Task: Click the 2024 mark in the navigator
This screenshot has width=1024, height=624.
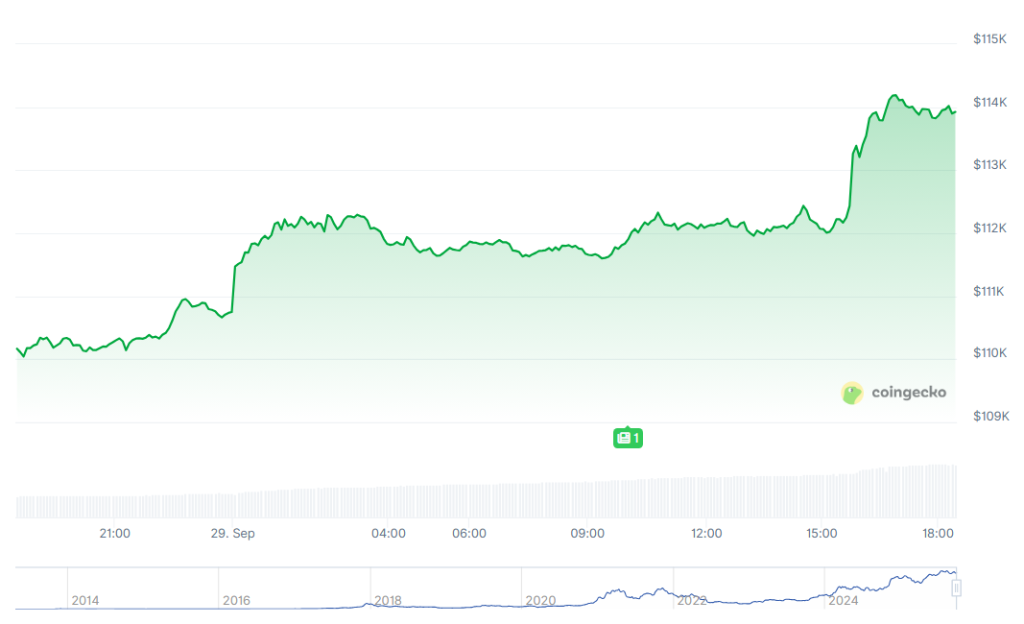Action: pos(843,601)
